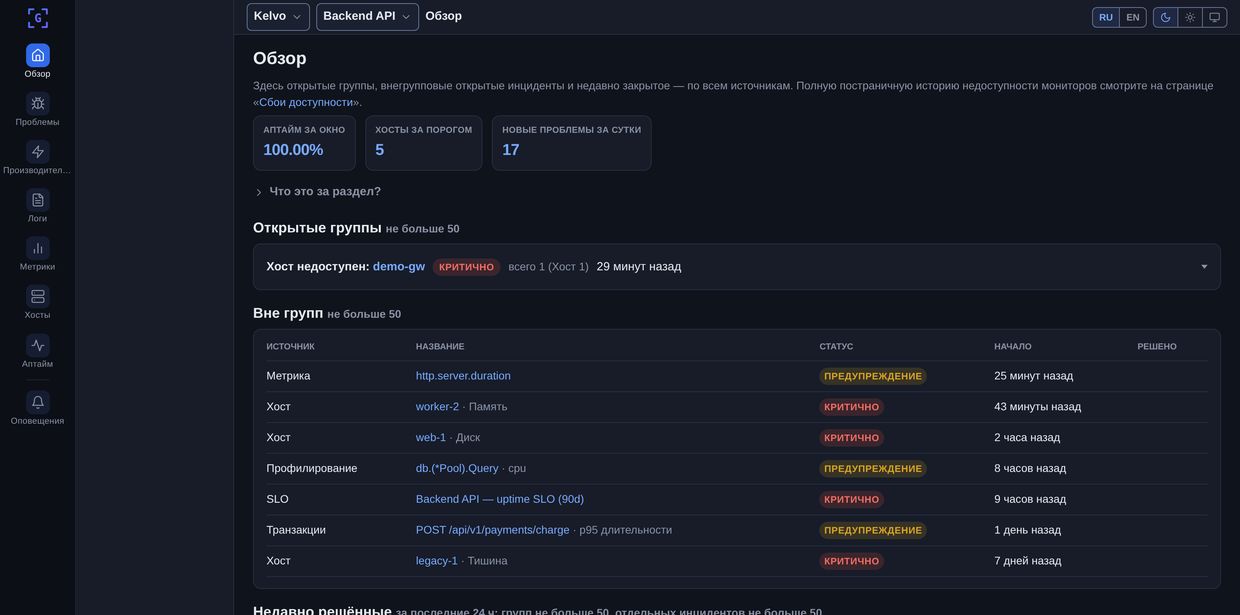Follow the 'Сбои доступности' link
Image resolution: width=1240 pixels, height=615 pixels.
(x=306, y=102)
